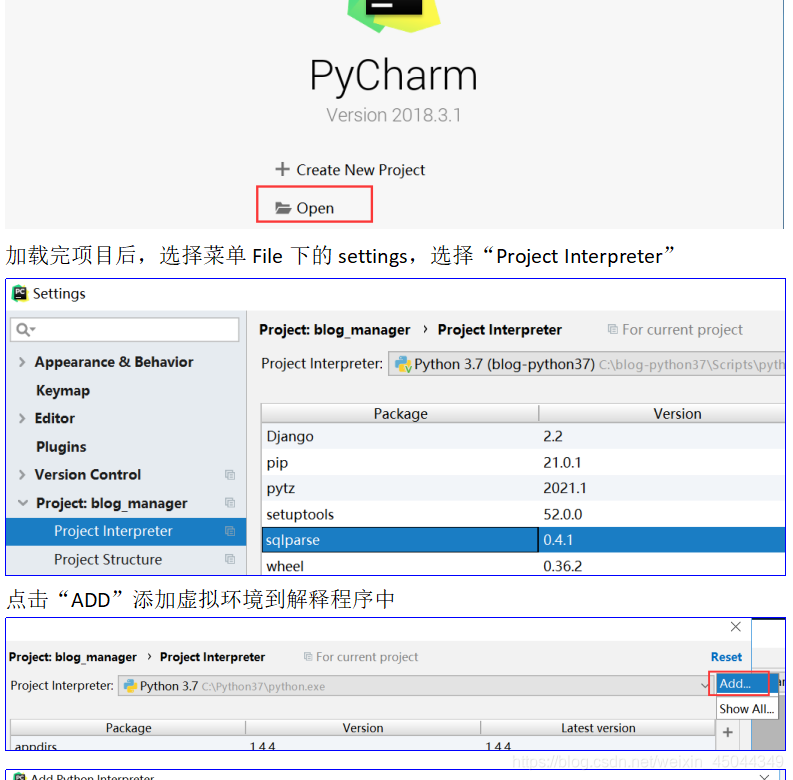
Task: Click the For current project icon in lower dialog
Action: pos(307,657)
